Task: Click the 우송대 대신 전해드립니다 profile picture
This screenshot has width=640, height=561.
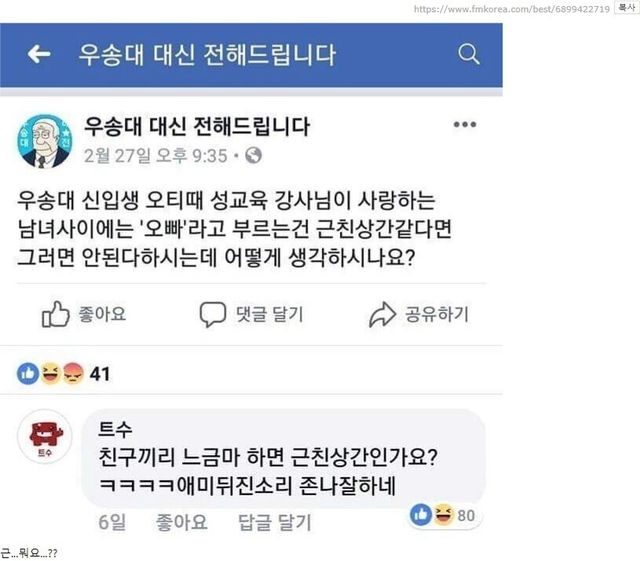Action: pos(43,140)
